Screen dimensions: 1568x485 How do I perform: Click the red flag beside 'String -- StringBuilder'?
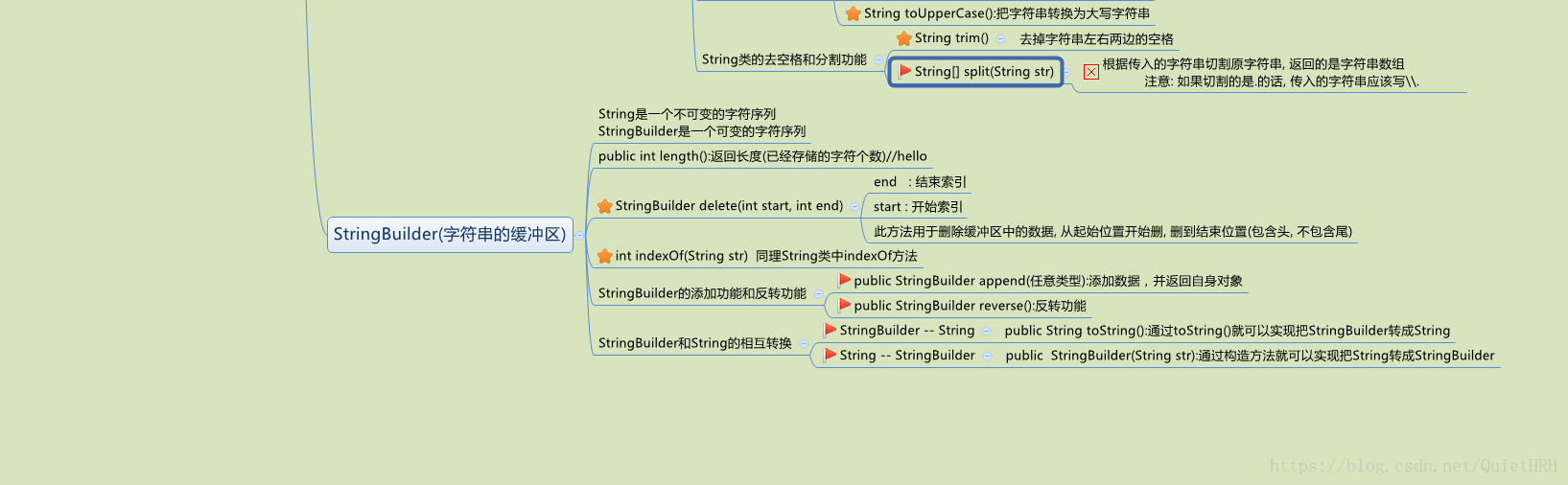coord(830,355)
